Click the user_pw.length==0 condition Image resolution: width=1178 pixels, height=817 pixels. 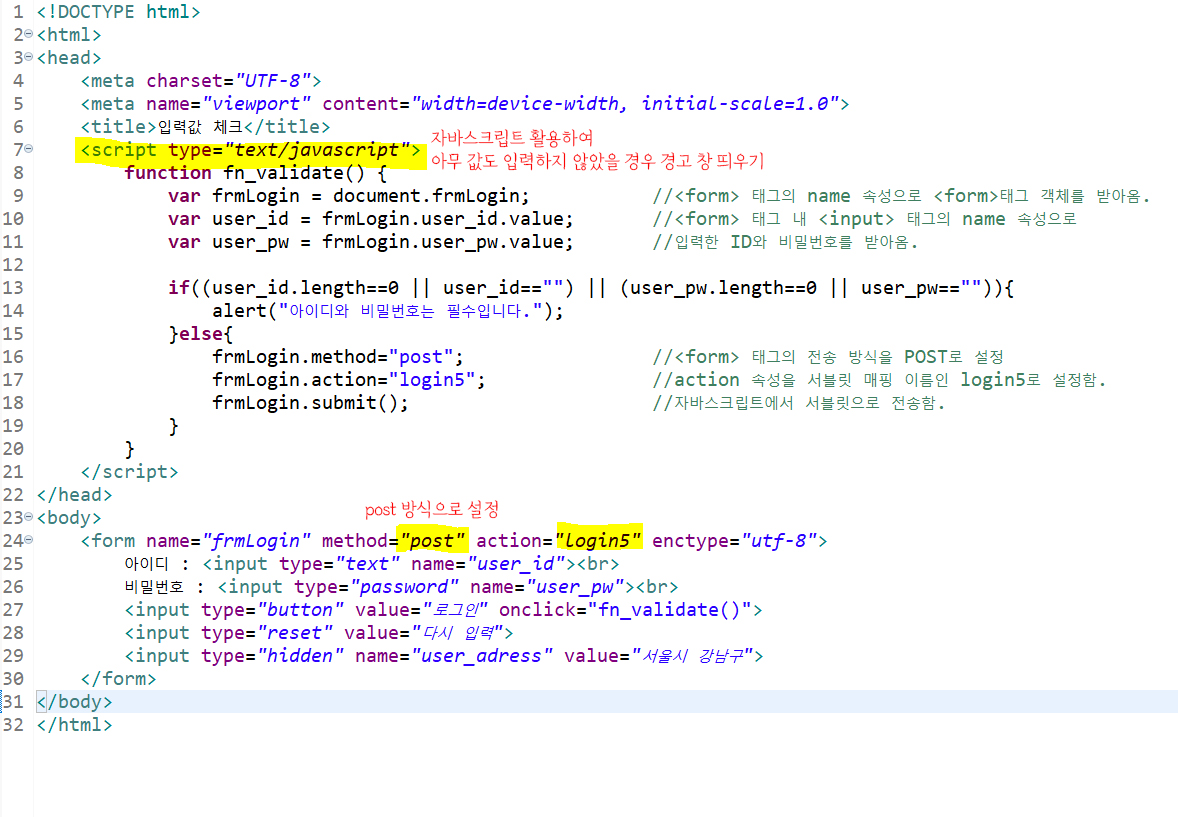(723, 288)
